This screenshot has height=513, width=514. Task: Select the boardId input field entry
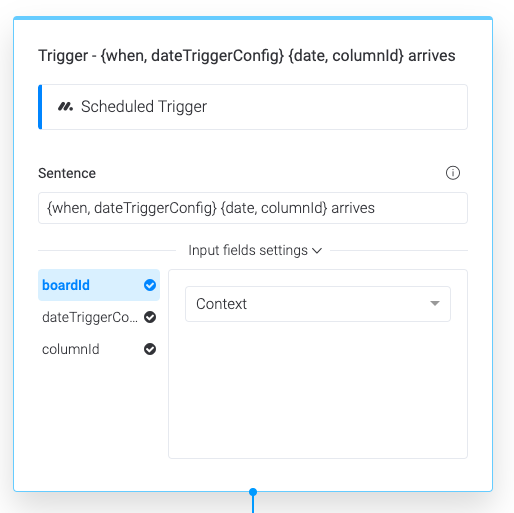click(99, 285)
